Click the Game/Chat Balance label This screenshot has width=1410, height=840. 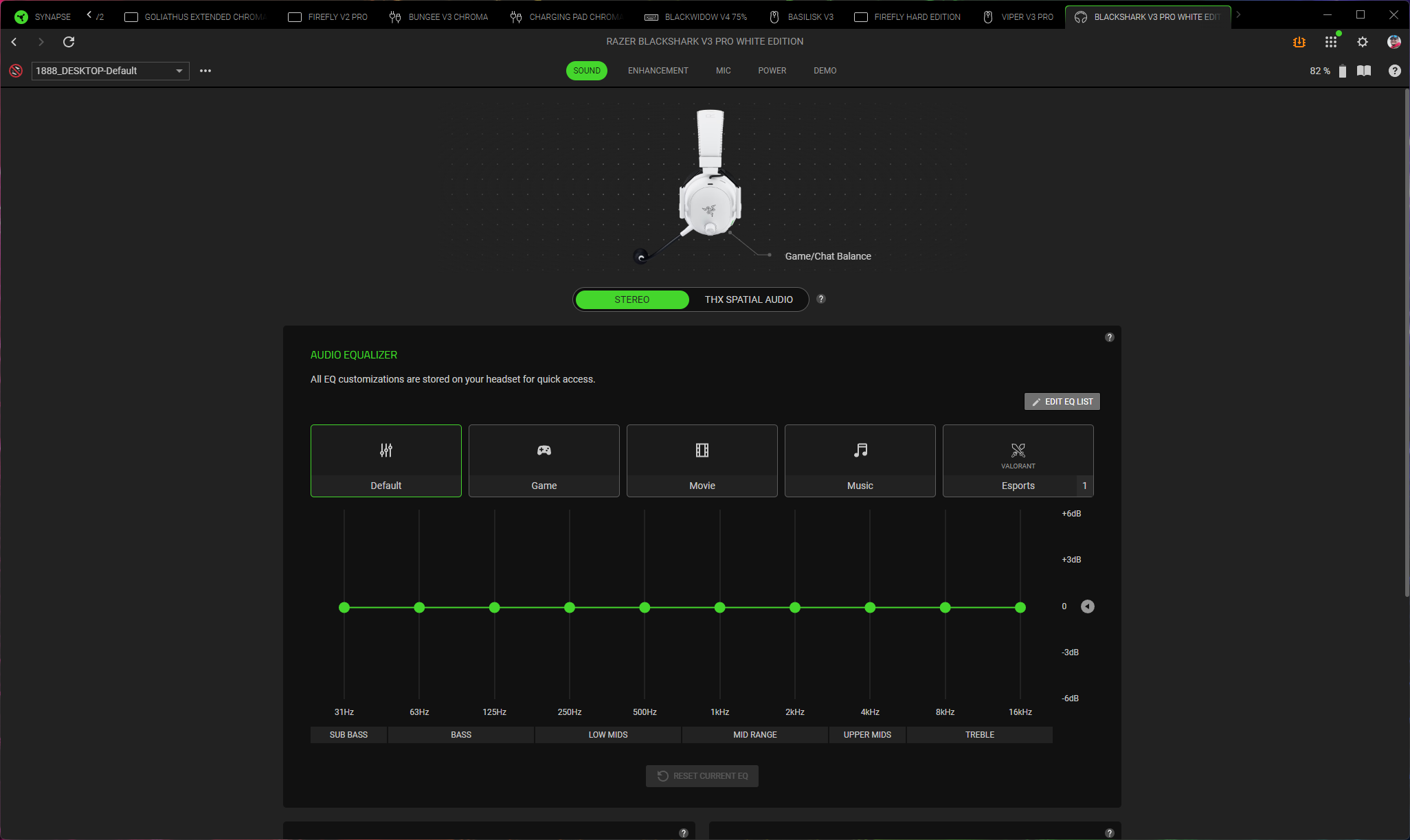[x=828, y=256]
